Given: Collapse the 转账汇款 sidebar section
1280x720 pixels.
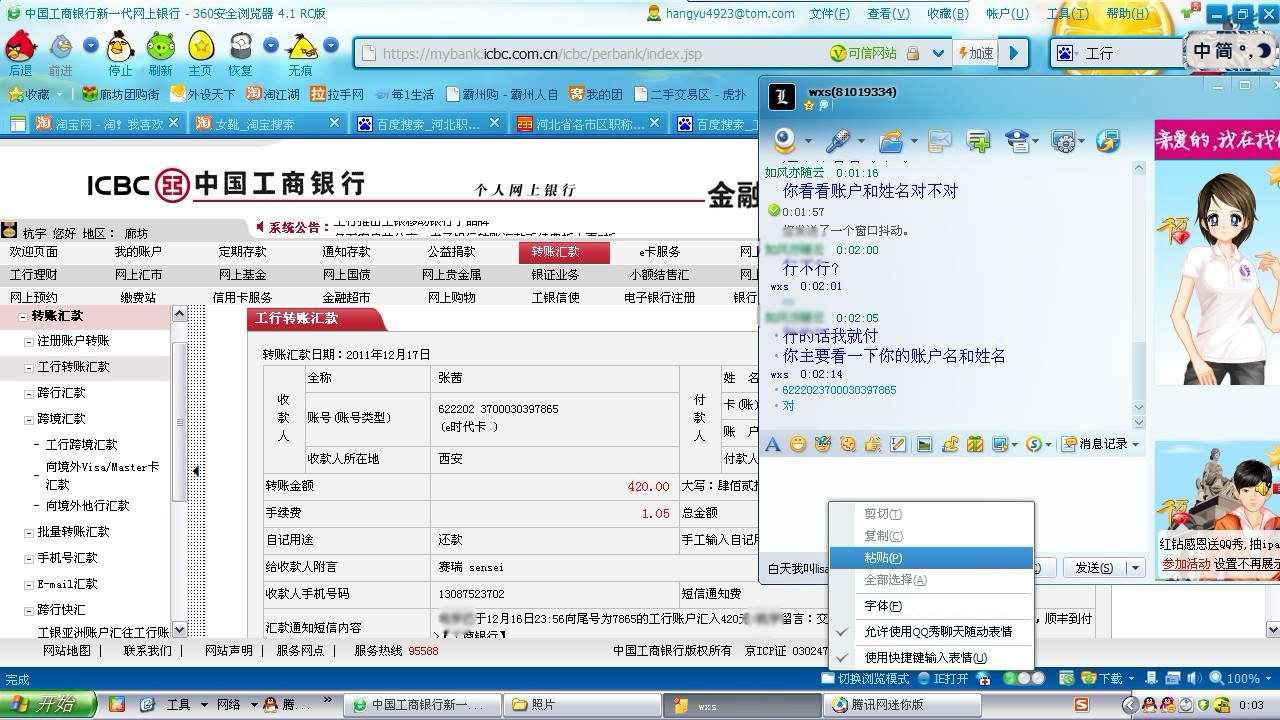Looking at the screenshot, I should pyautogui.click(x=23, y=316).
